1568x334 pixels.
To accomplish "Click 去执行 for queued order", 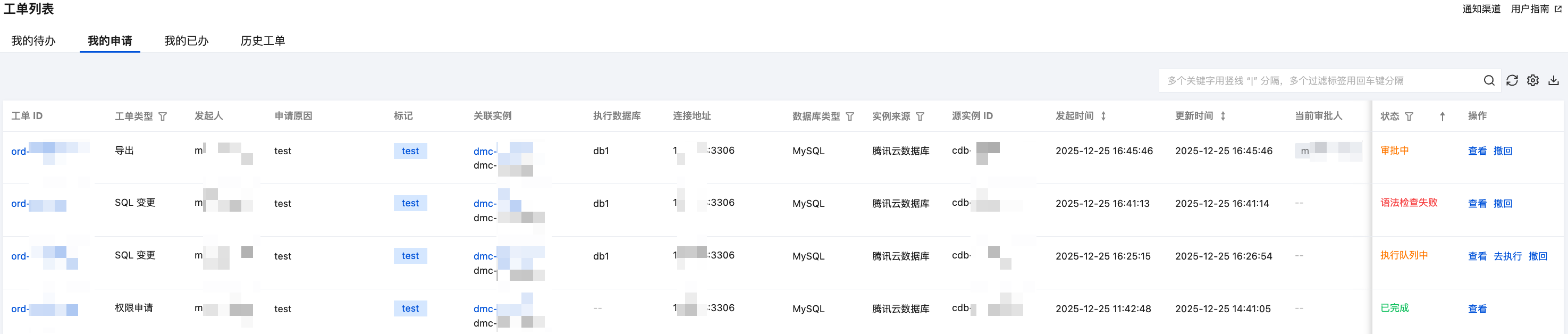I will 1507,256.
